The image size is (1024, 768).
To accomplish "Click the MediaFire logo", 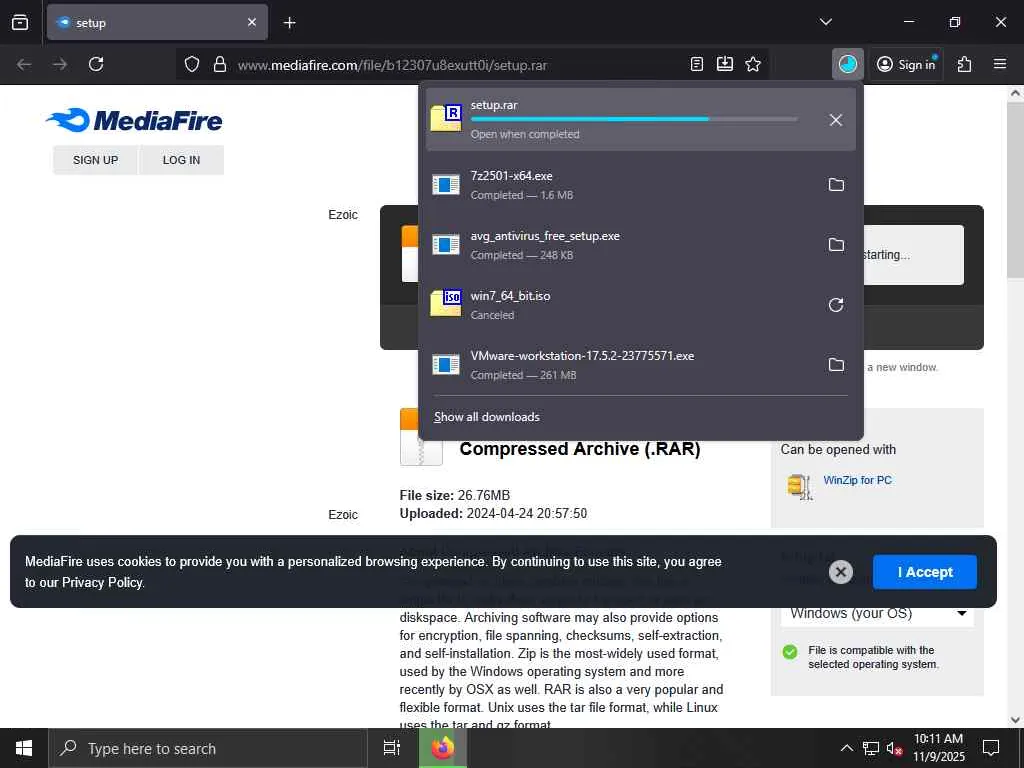I will point(135,120).
